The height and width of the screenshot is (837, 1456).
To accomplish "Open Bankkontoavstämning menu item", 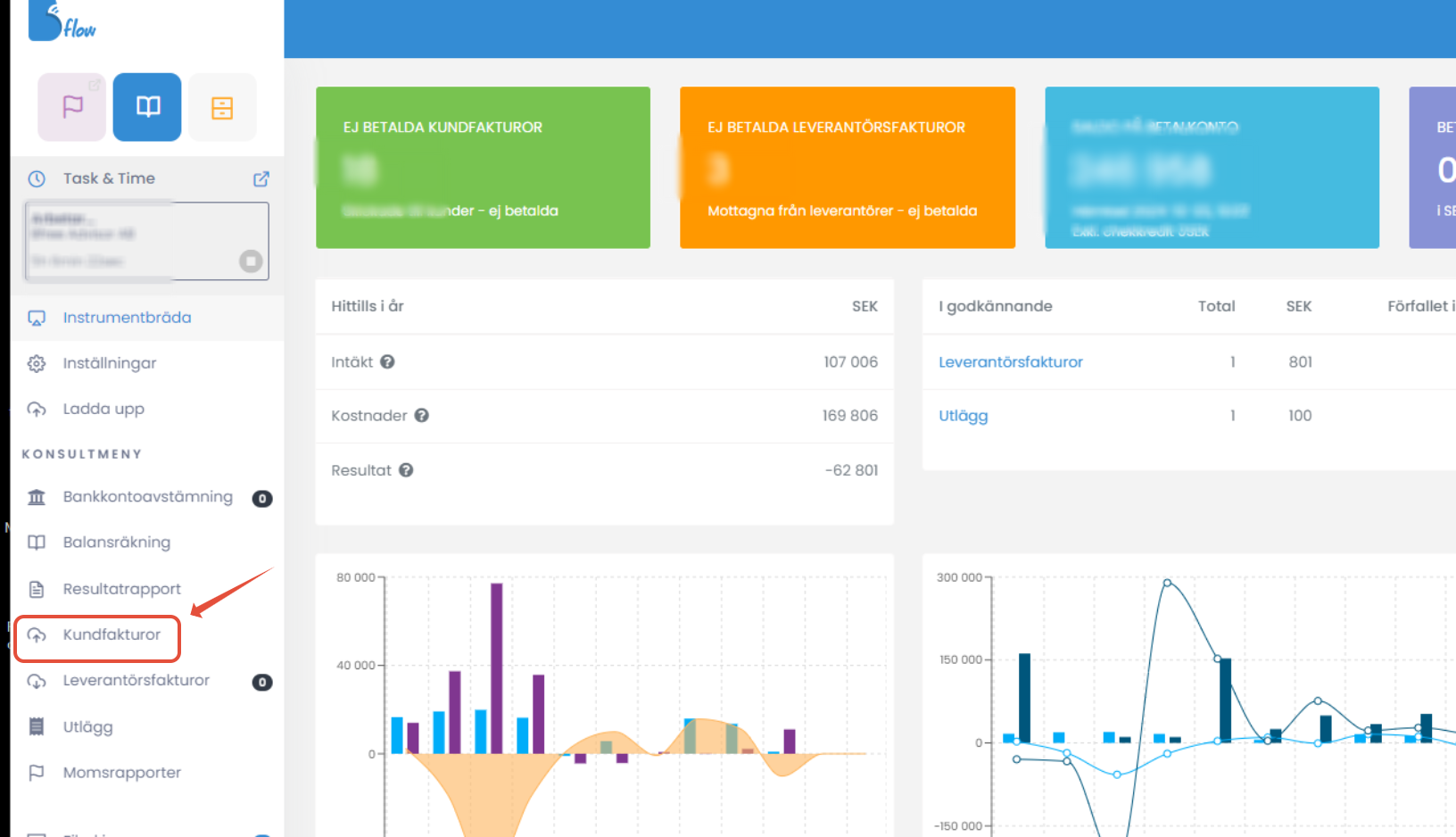I will [147, 497].
